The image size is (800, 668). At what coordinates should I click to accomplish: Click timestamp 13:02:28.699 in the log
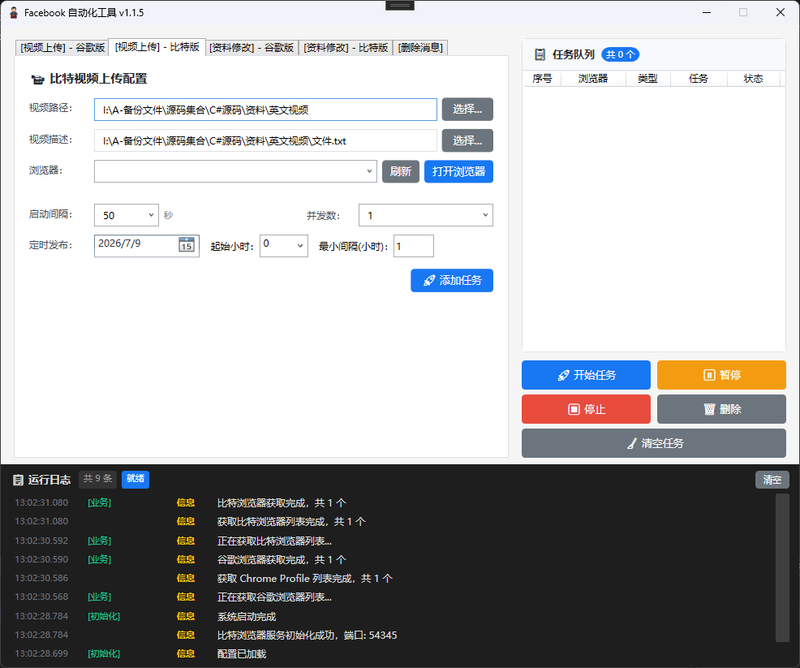pos(41,654)
